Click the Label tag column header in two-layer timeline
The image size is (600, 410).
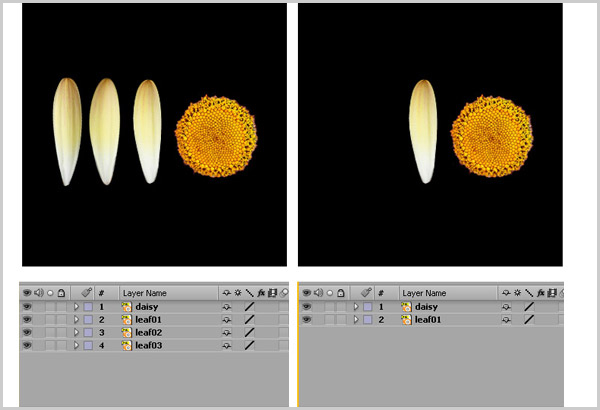[x=366, y=292]
